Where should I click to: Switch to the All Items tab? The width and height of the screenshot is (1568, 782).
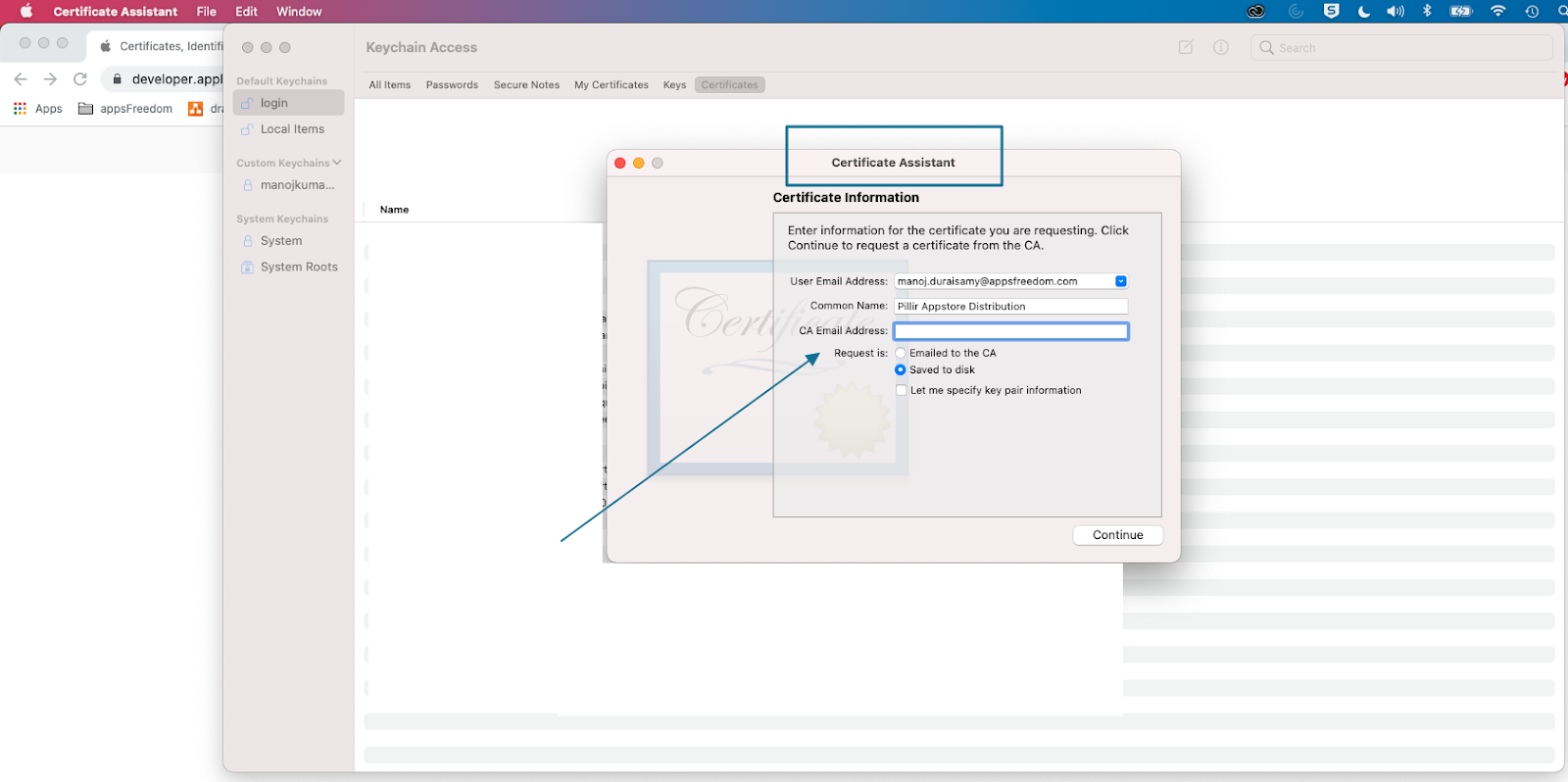pos(390,85)
